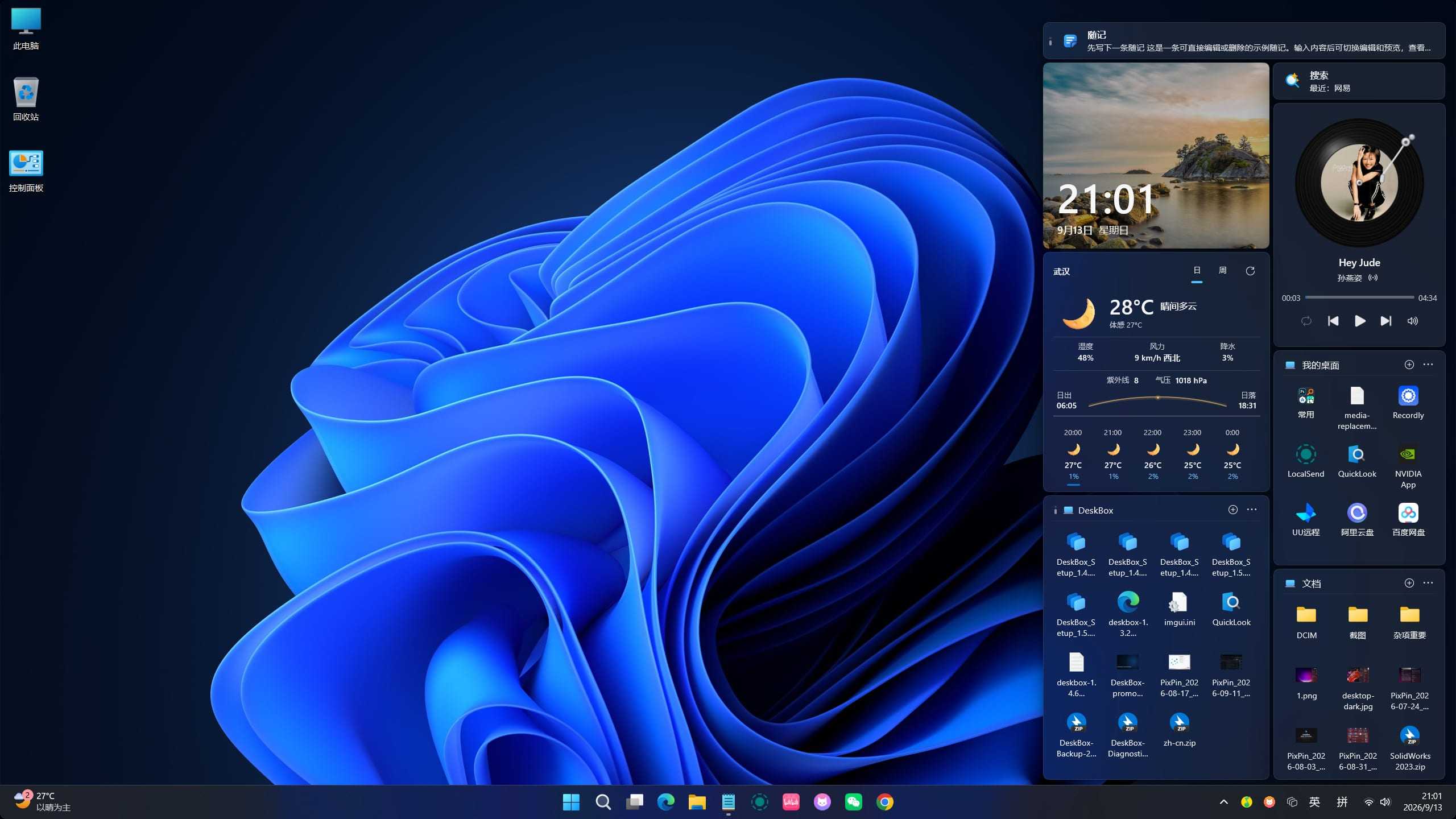The image size is (1456, 819).
Task: Open Windows Start menu
Action: [x=571, y=802]
